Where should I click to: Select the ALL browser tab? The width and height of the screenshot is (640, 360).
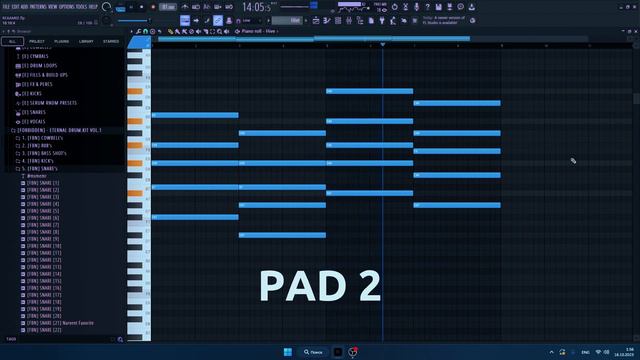[x=12, y=42]
